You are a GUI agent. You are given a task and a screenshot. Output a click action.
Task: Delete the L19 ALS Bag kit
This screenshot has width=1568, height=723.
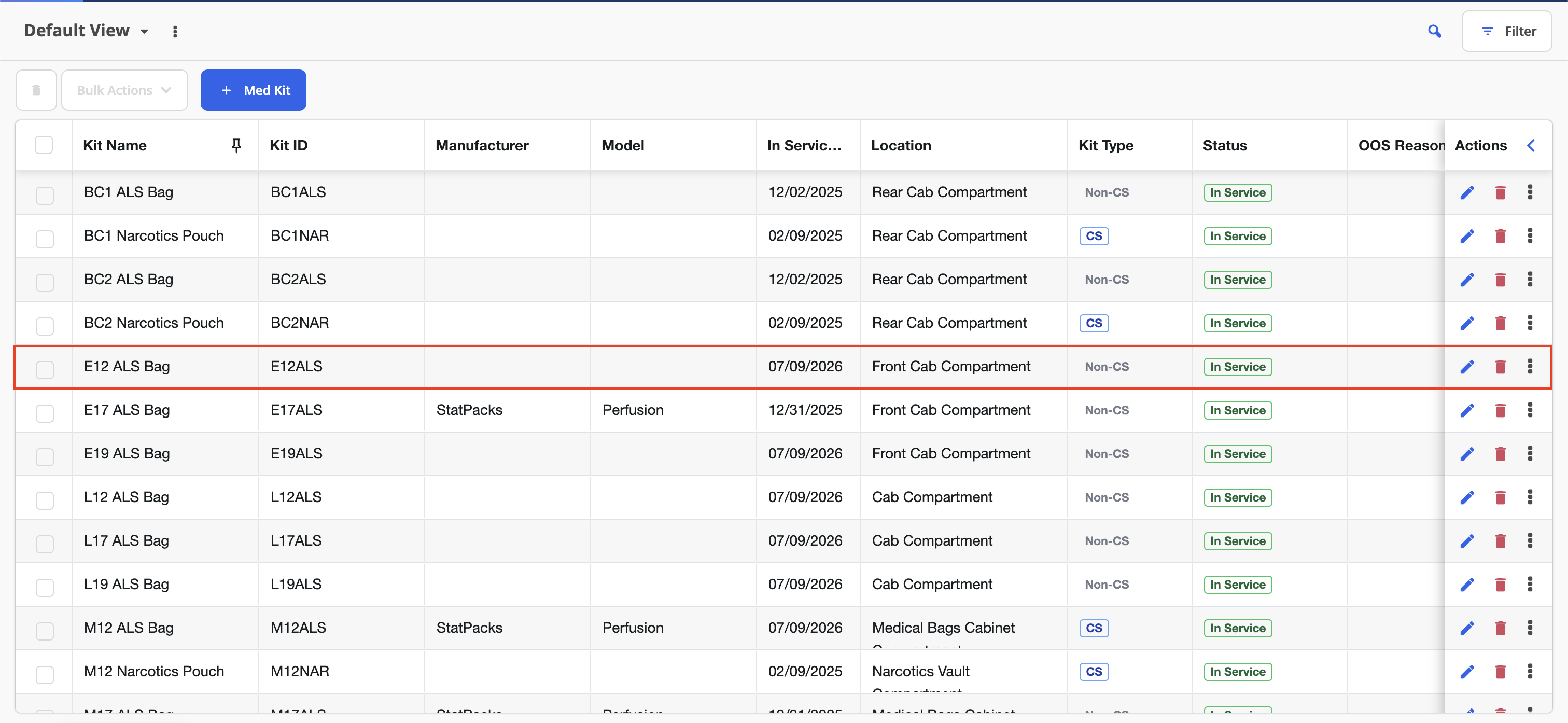tap(1500, 585)
